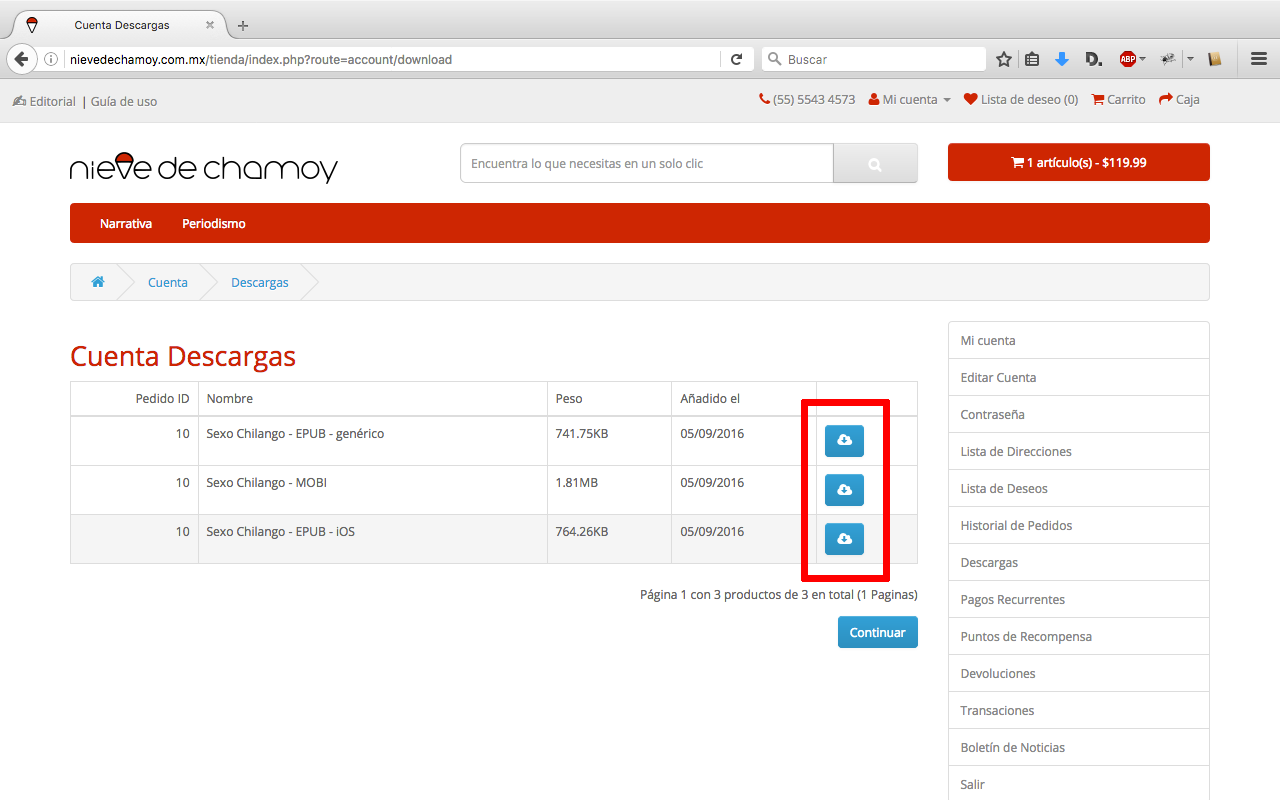
Task: Close the Cuenta Descargas tab
Action: pyautogui.click(x=210, y=25)
